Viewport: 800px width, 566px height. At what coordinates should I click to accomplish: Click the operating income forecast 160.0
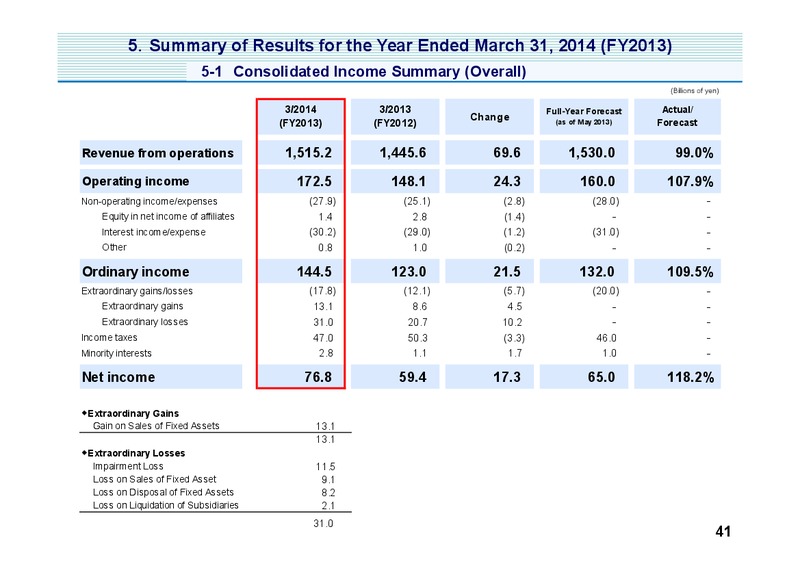click(x=597, y=181)
